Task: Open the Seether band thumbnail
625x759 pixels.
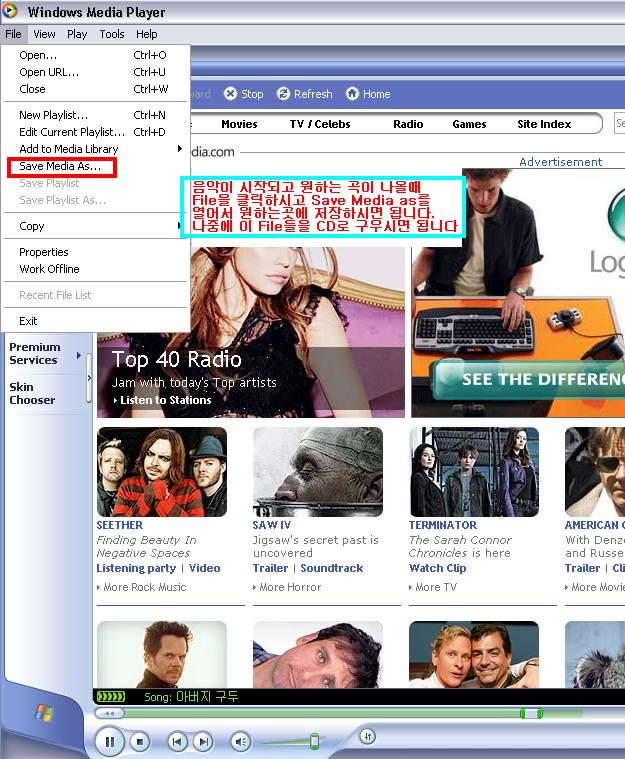Action: [x=161, y=472]
